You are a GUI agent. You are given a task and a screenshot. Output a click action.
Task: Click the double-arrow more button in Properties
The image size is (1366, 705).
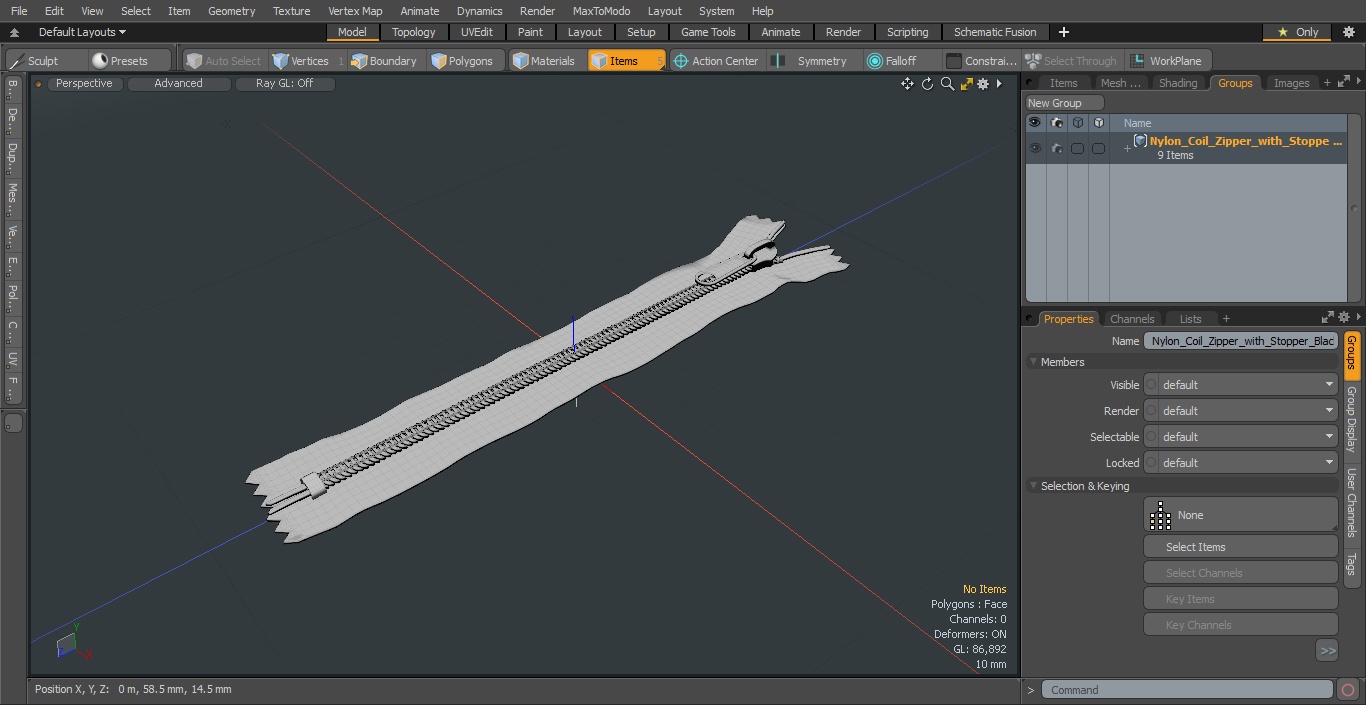[x=1327, y=651]
